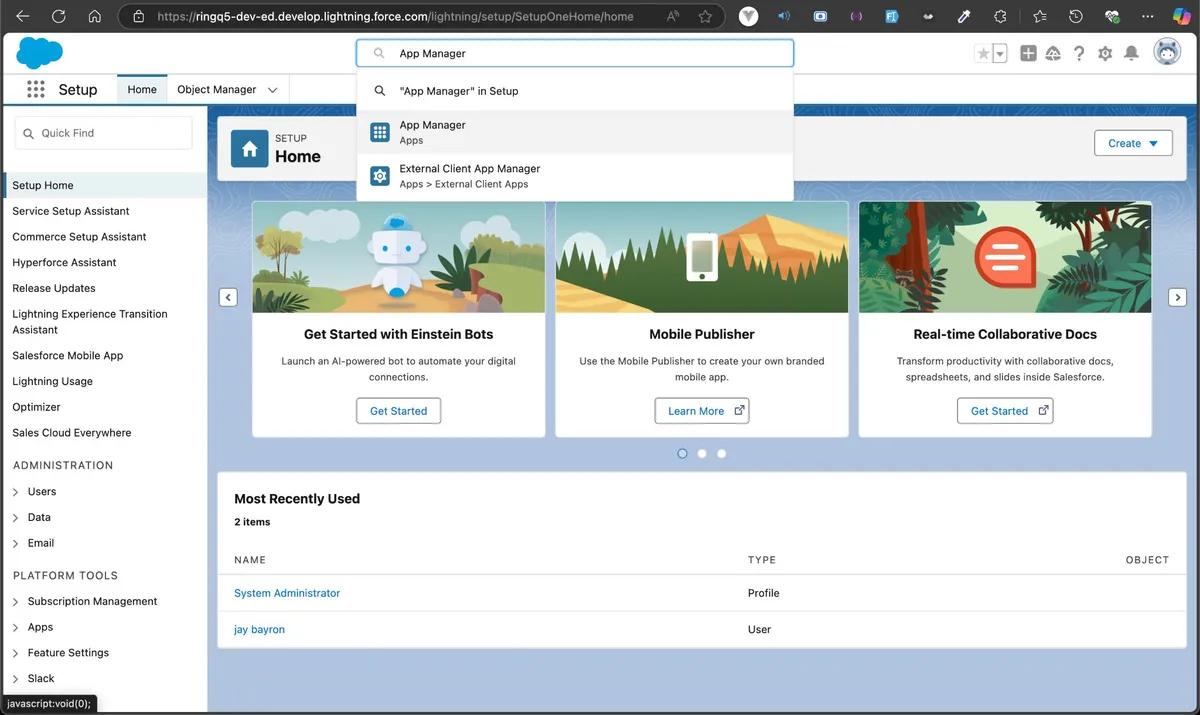
Task: Open the color picker eyedropper extension
Action: [x=964, y=16]
